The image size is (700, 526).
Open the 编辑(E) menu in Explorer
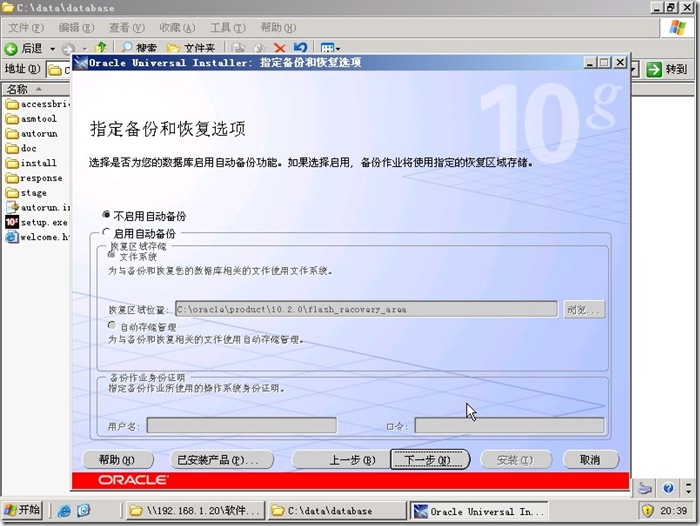click(x=76, y=28)
